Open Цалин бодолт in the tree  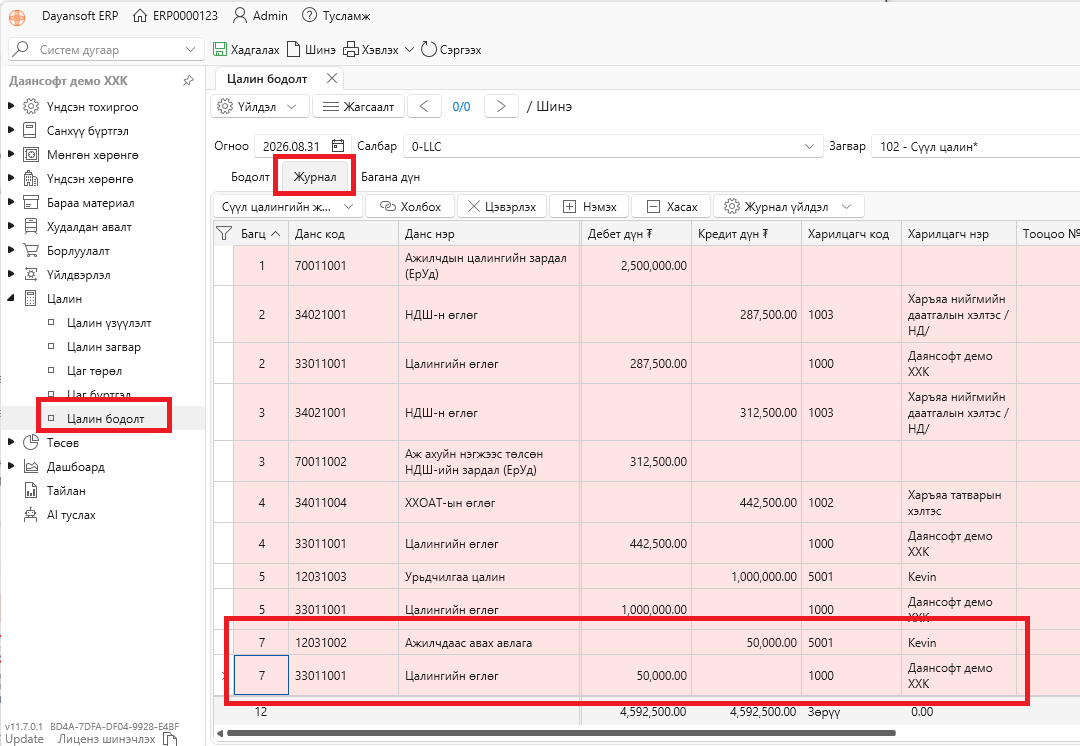(x=105, y=419)
